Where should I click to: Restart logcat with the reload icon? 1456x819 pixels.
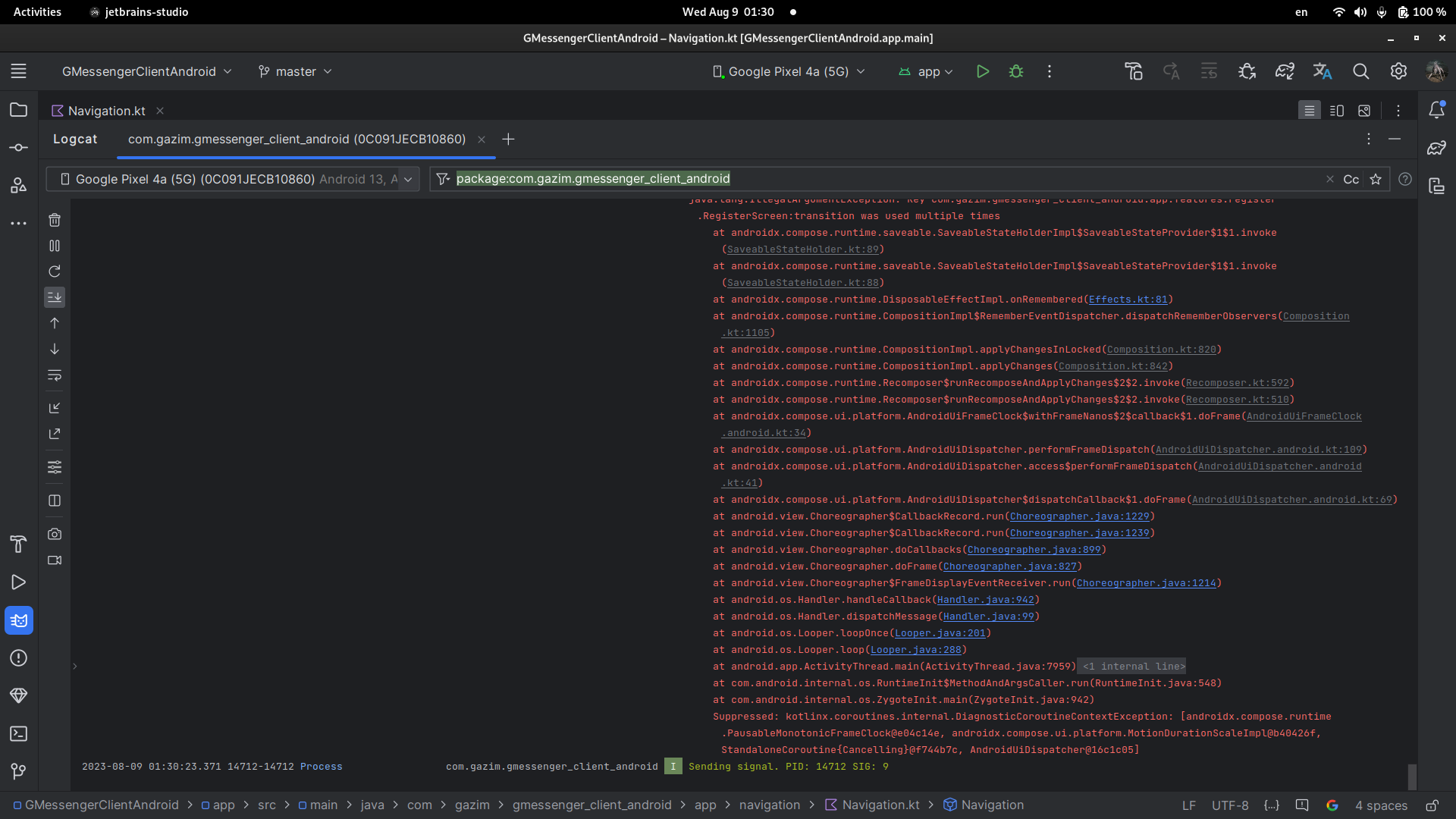[x=55, y=271]
